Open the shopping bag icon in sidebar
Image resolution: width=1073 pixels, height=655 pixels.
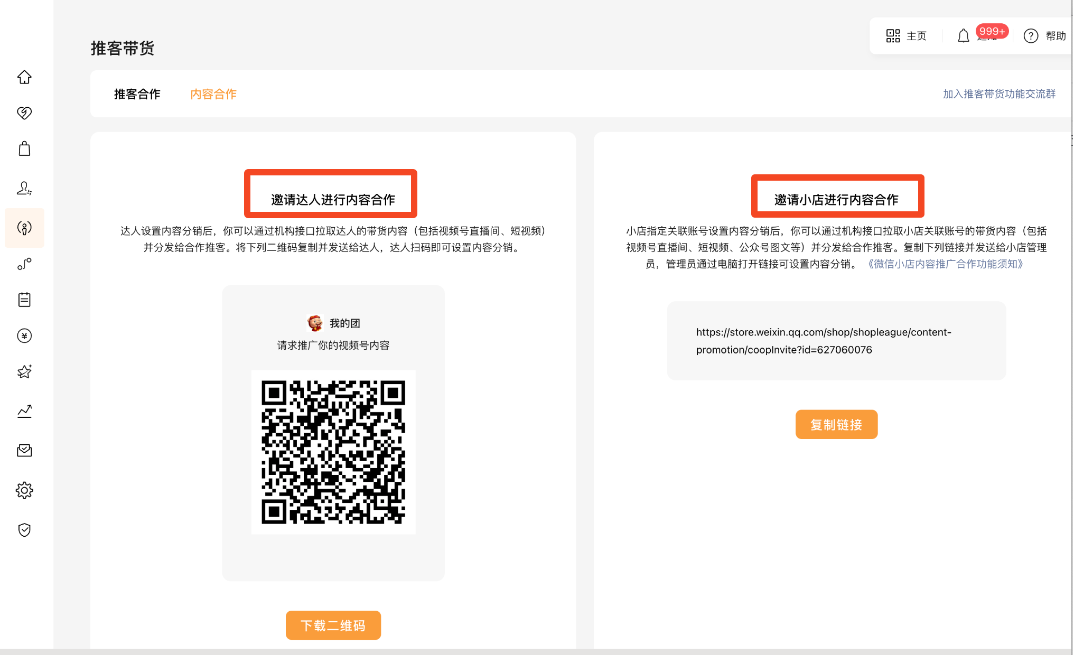25,149
